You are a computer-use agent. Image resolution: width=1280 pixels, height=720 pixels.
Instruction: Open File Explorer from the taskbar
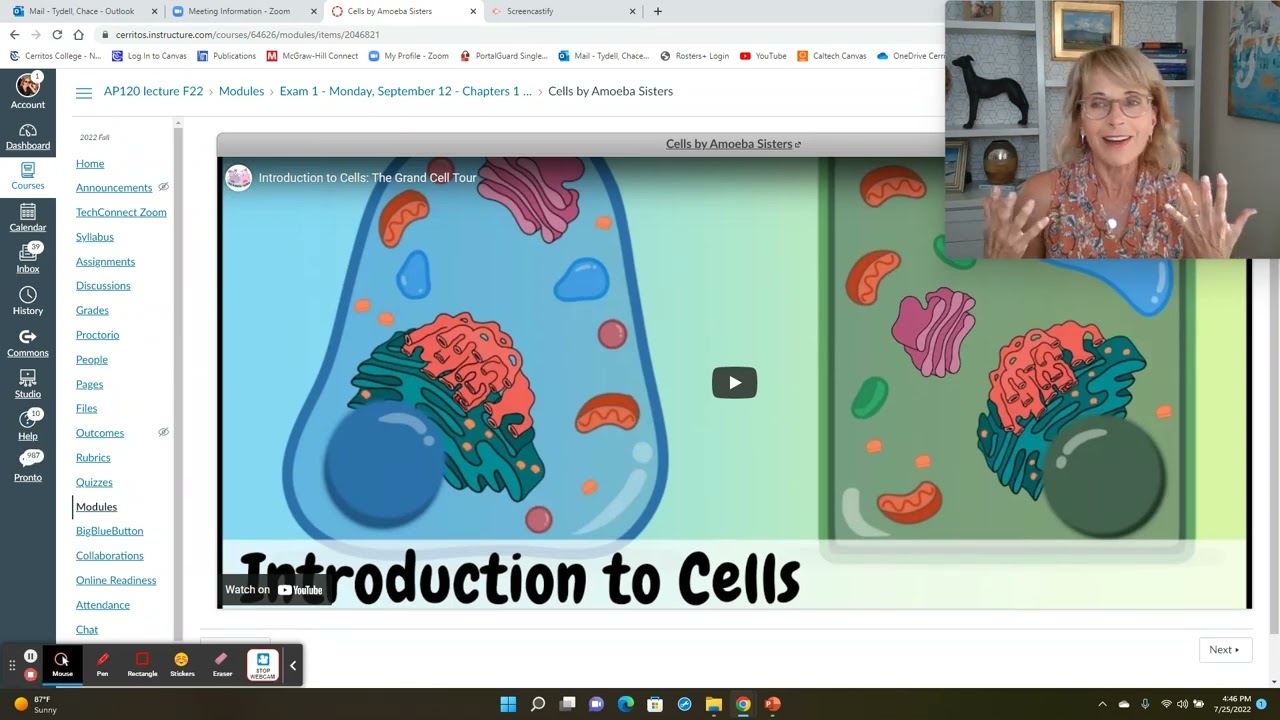pyautogui.click(x=714, y=704)
